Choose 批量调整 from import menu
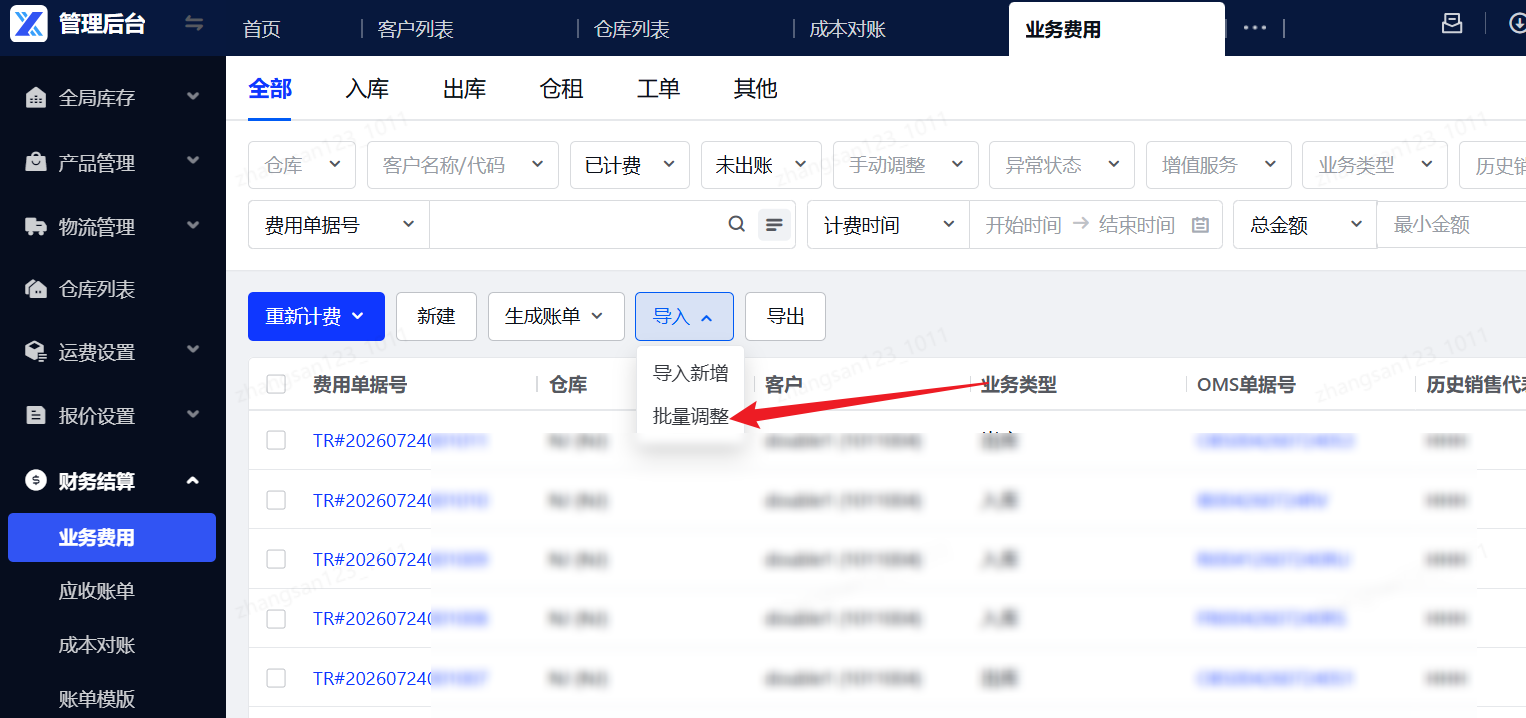Image resolution: width=1526 pixels, height=718 pixels. (x=691, y=416)
